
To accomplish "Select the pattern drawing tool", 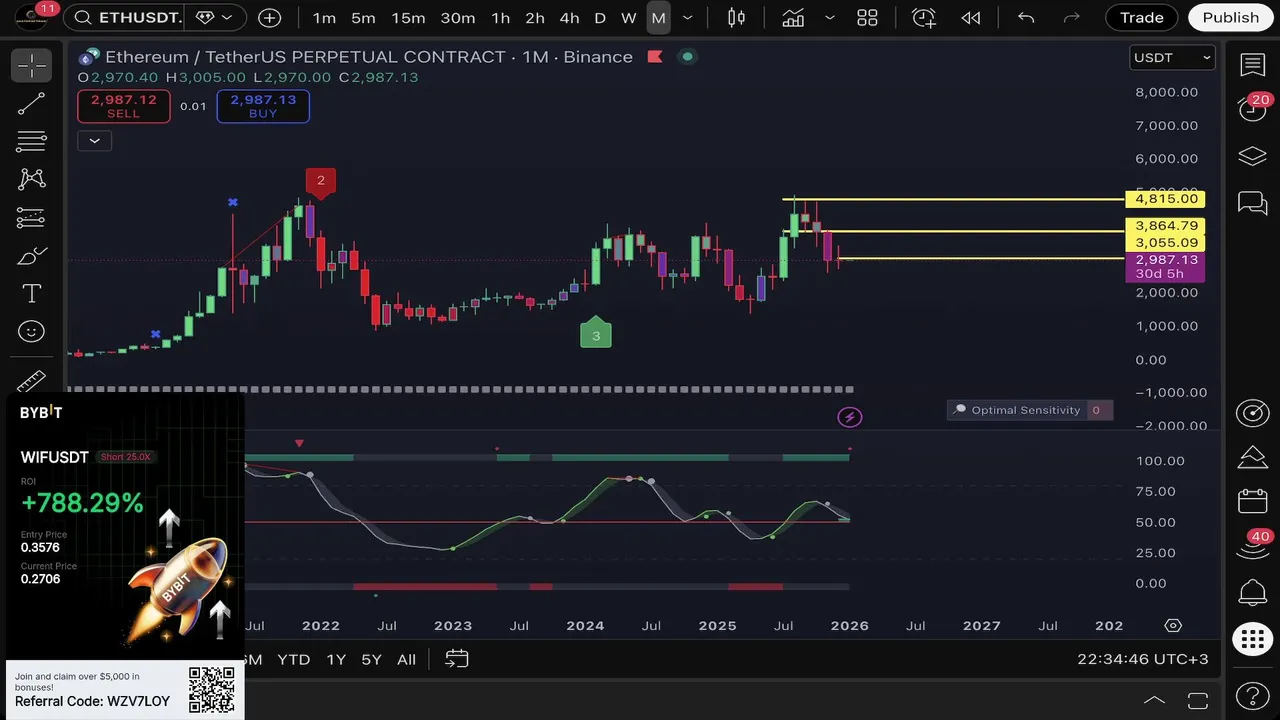I will (x=31, y=179).
